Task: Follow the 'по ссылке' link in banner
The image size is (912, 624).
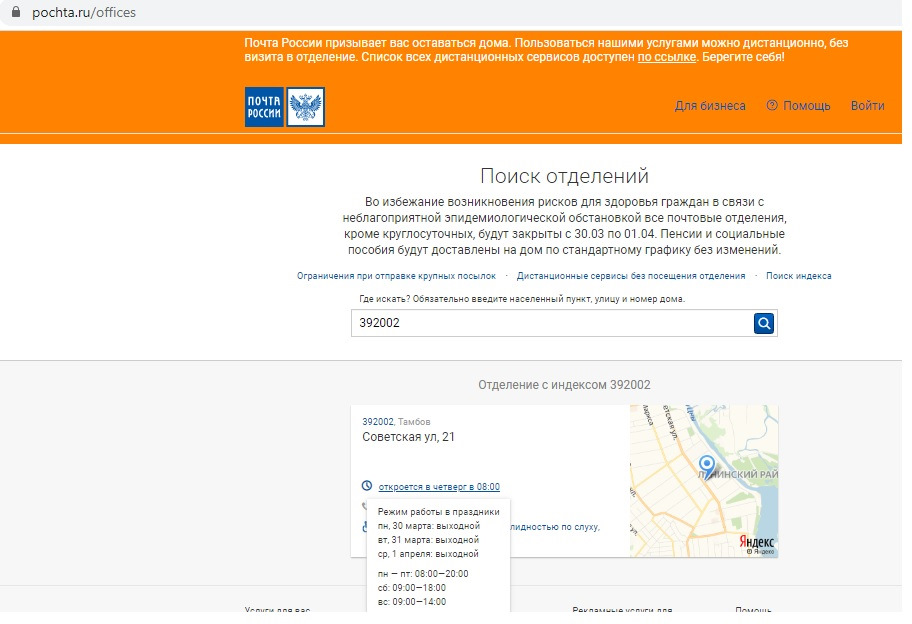Action: coord(667,57)
